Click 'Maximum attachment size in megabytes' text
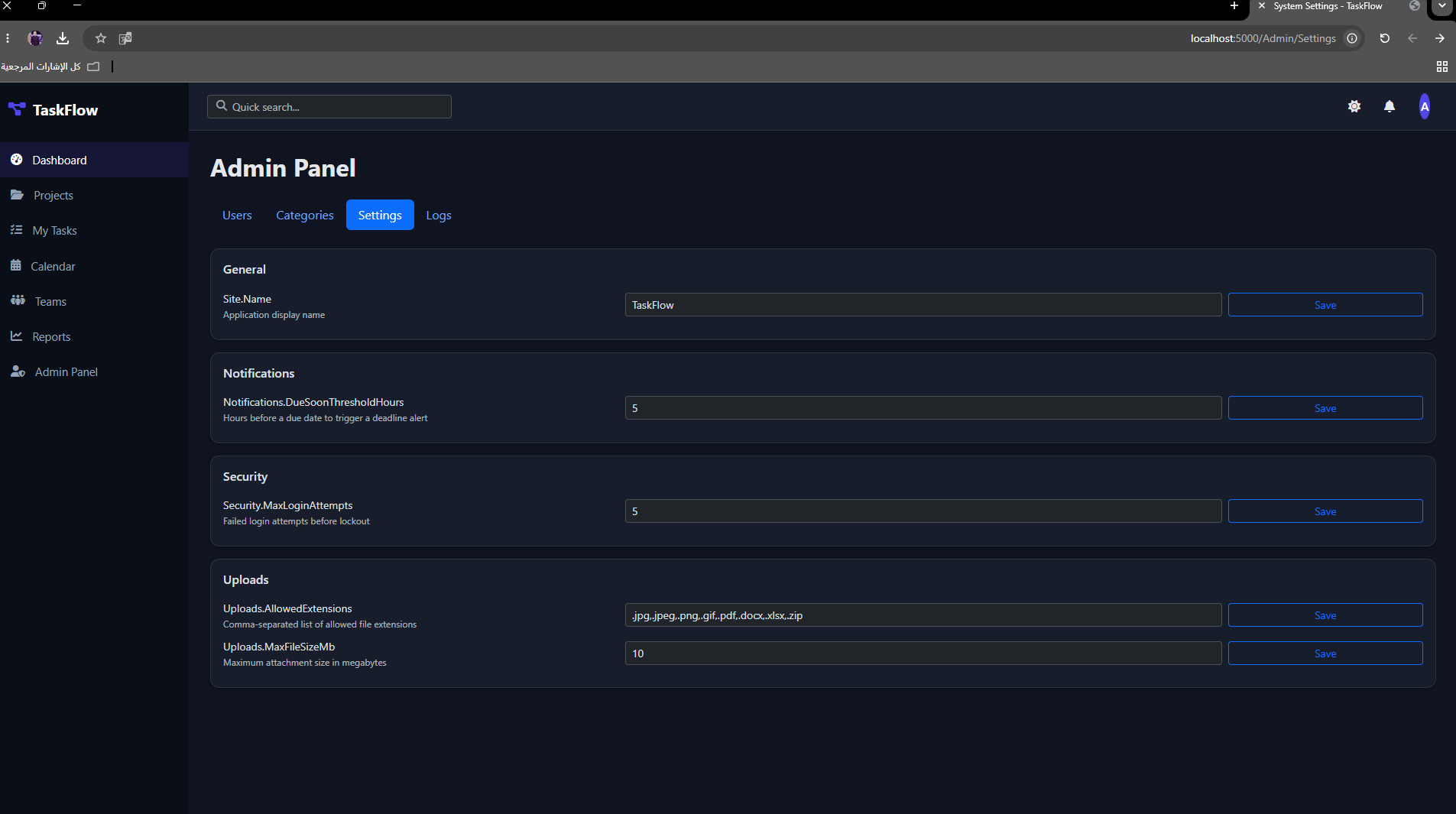1456x814 pixels. tap(305, 663)
